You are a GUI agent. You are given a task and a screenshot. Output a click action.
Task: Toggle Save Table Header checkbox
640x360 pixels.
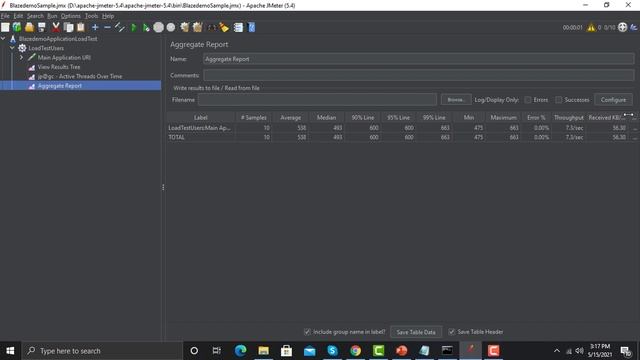[x=451, y=332]
